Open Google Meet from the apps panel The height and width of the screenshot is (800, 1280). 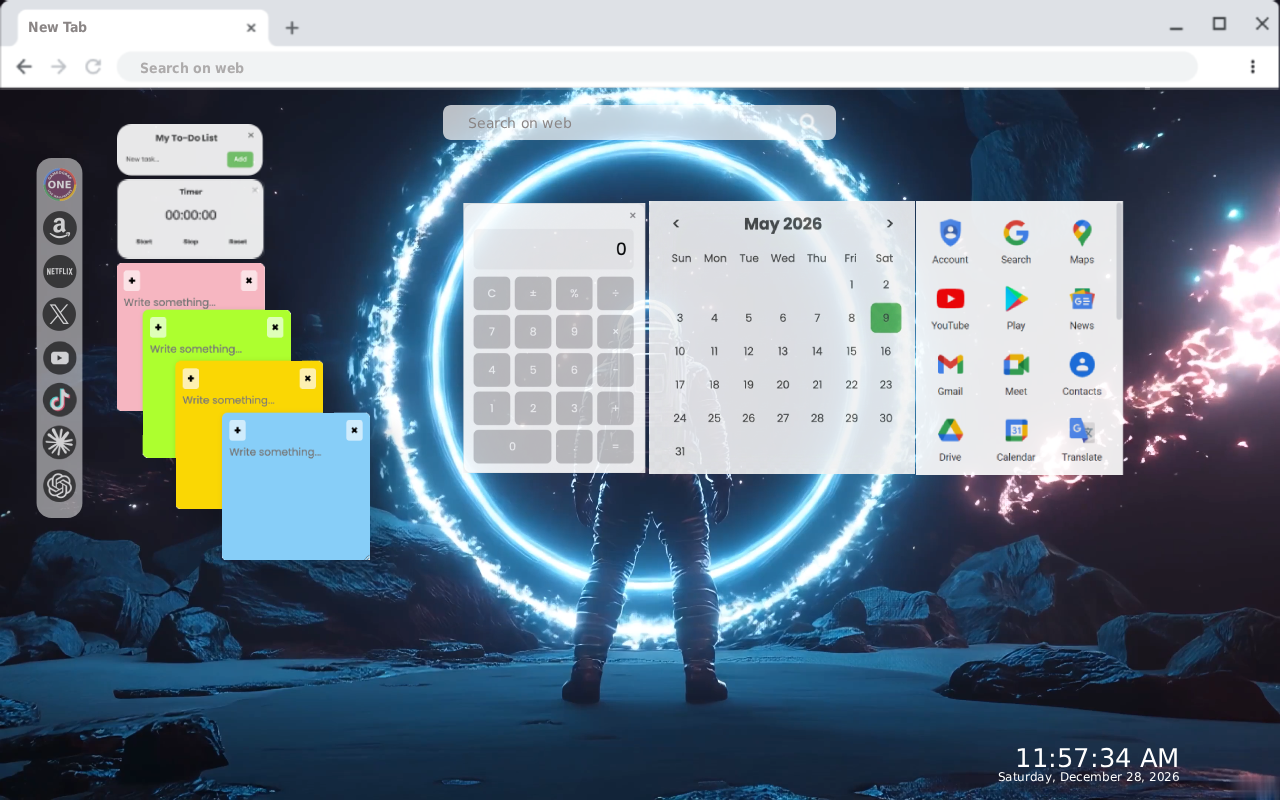pyautogui.click(x=1016, y=374)
